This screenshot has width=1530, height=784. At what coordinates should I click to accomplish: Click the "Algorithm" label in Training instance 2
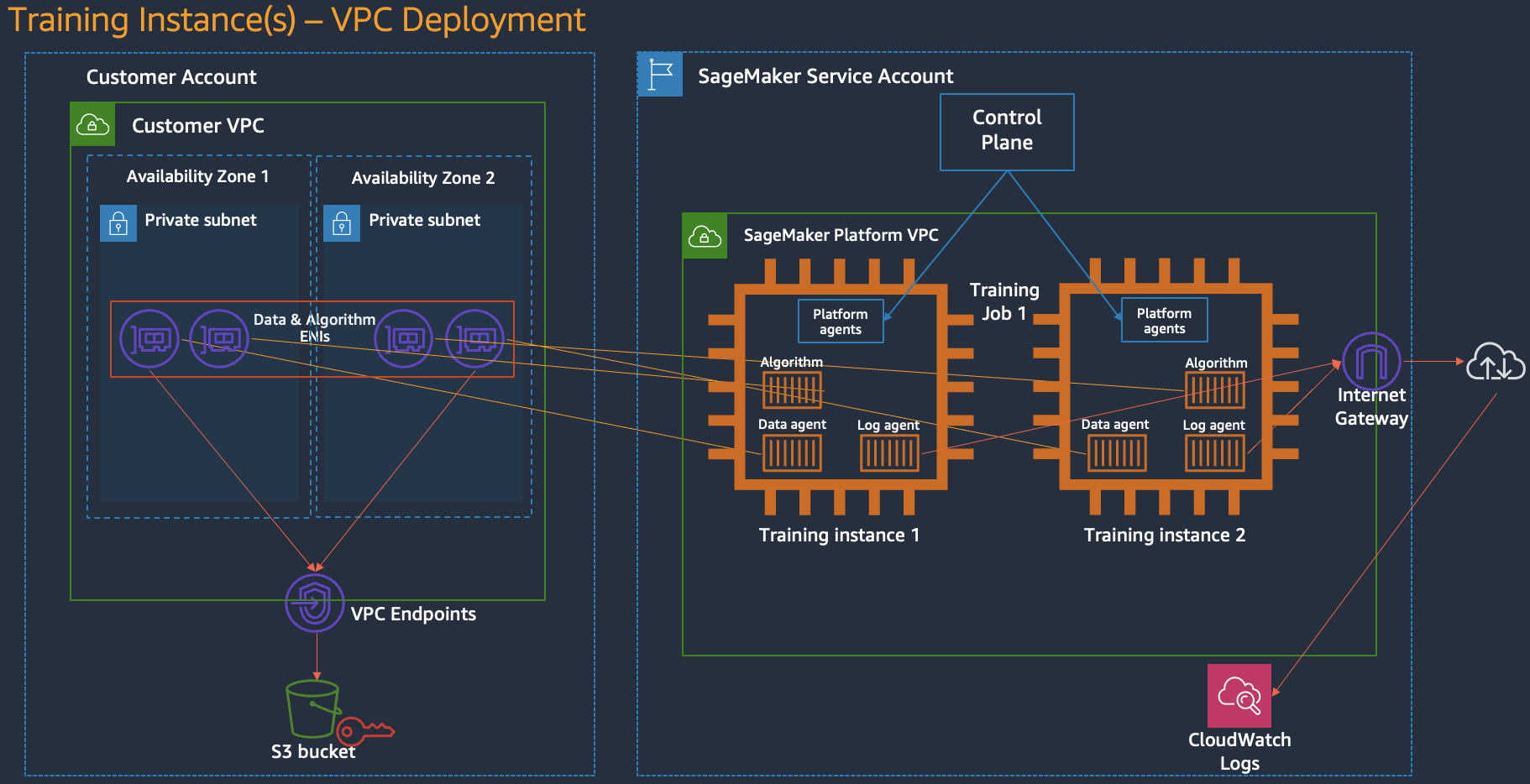pyautogui.click(x=1217, y=363)
